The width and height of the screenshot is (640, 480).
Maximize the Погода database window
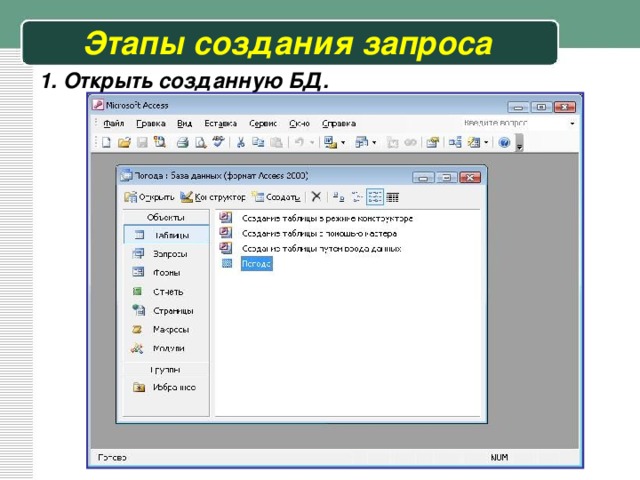(x=447, y=178)
